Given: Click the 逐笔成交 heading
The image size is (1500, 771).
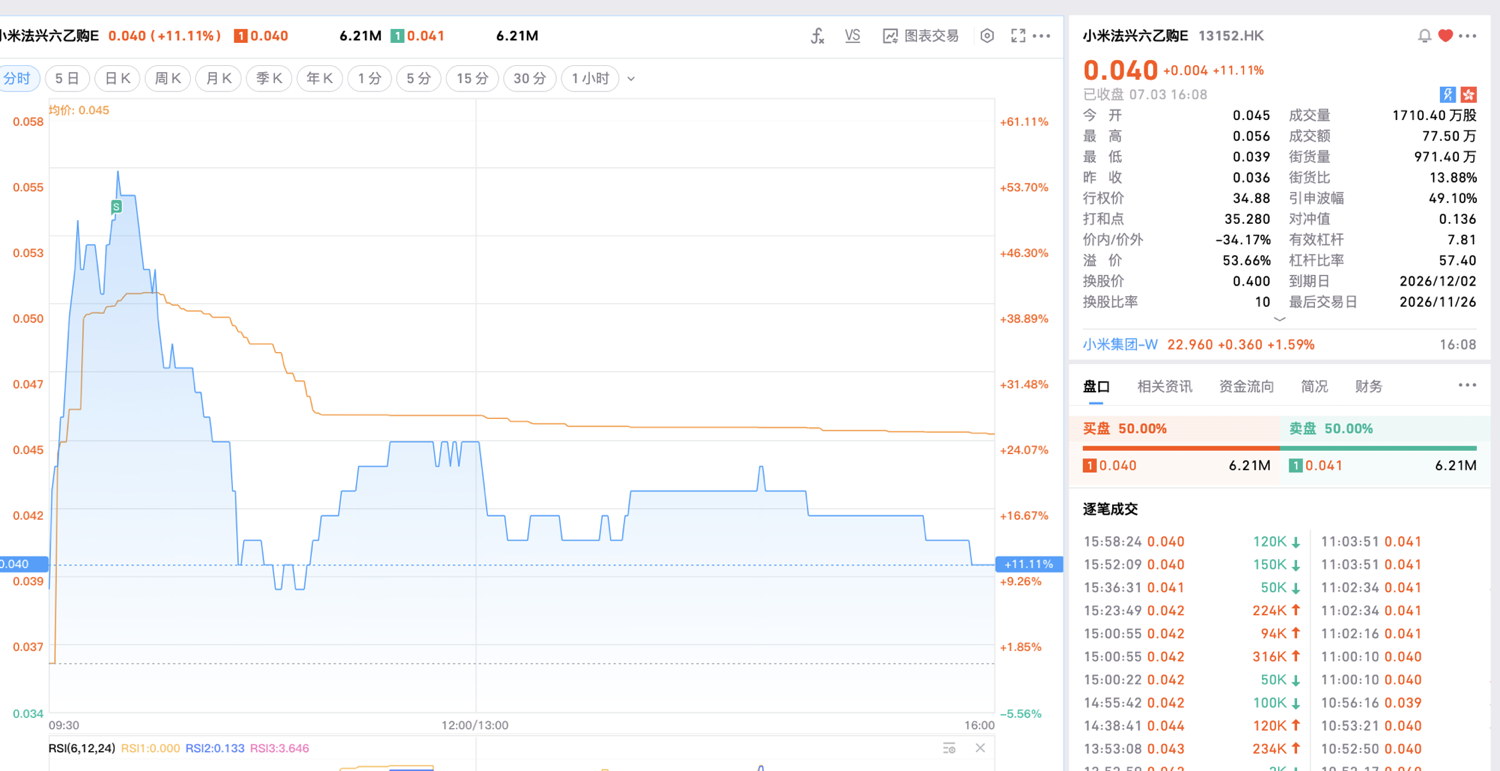Looking at the screenshot, I should pos(1110,509).
